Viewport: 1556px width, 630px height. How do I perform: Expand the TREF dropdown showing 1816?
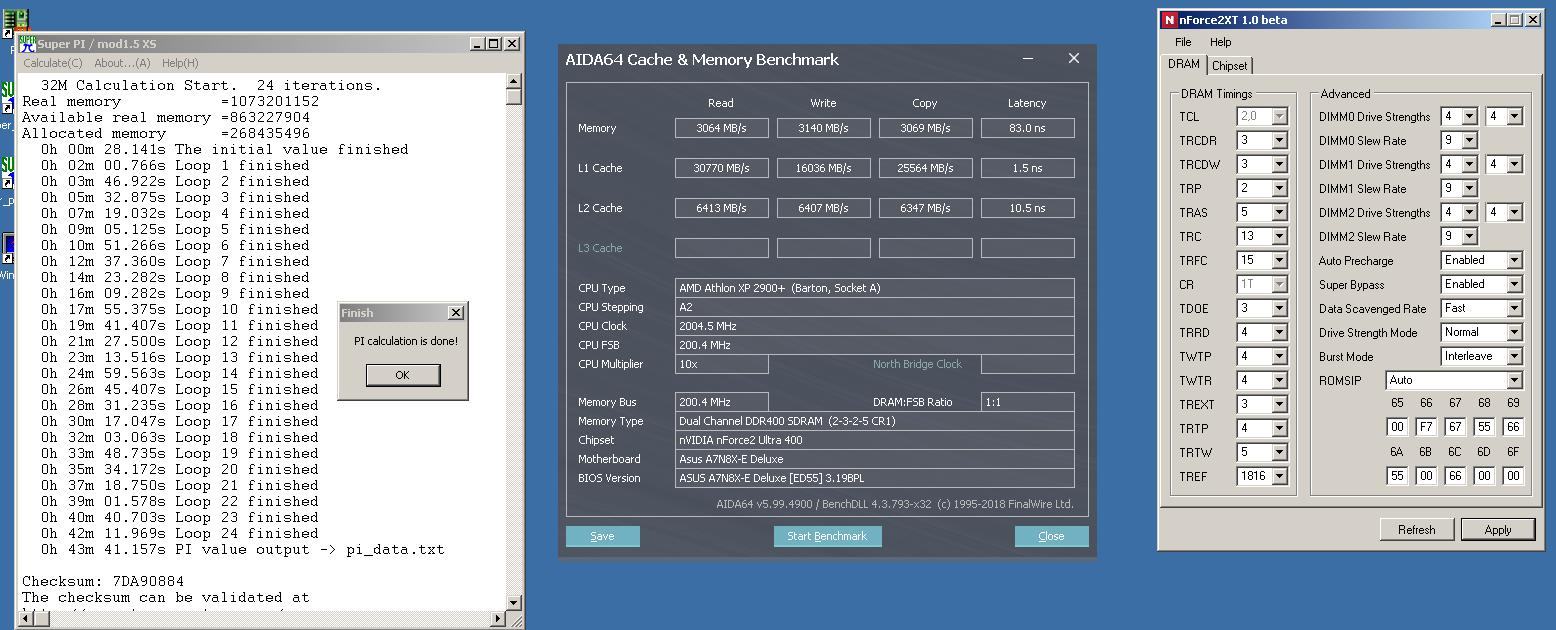point(1279,477)
